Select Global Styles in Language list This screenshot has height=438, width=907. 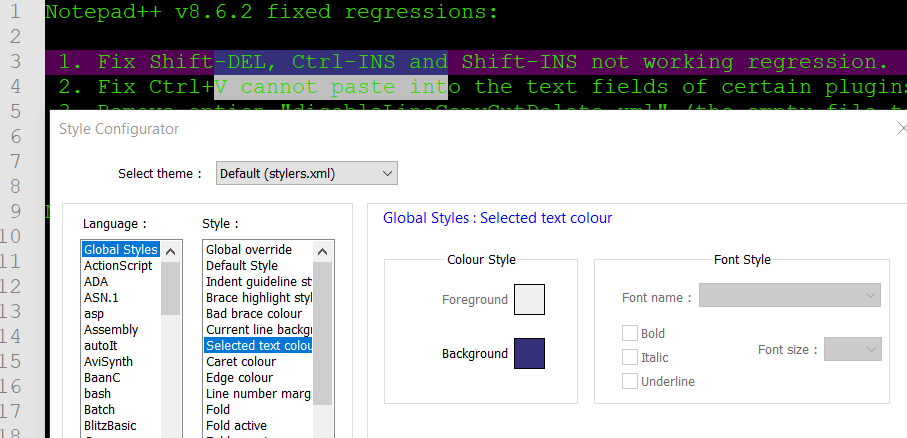click(120, 249)
